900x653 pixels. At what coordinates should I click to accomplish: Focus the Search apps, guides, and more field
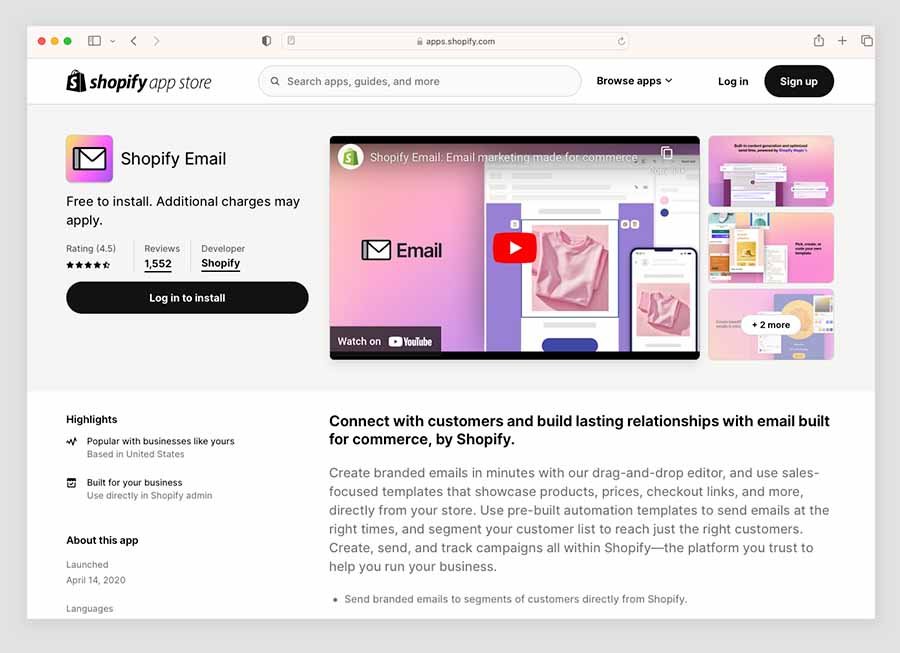coord(420,81)
